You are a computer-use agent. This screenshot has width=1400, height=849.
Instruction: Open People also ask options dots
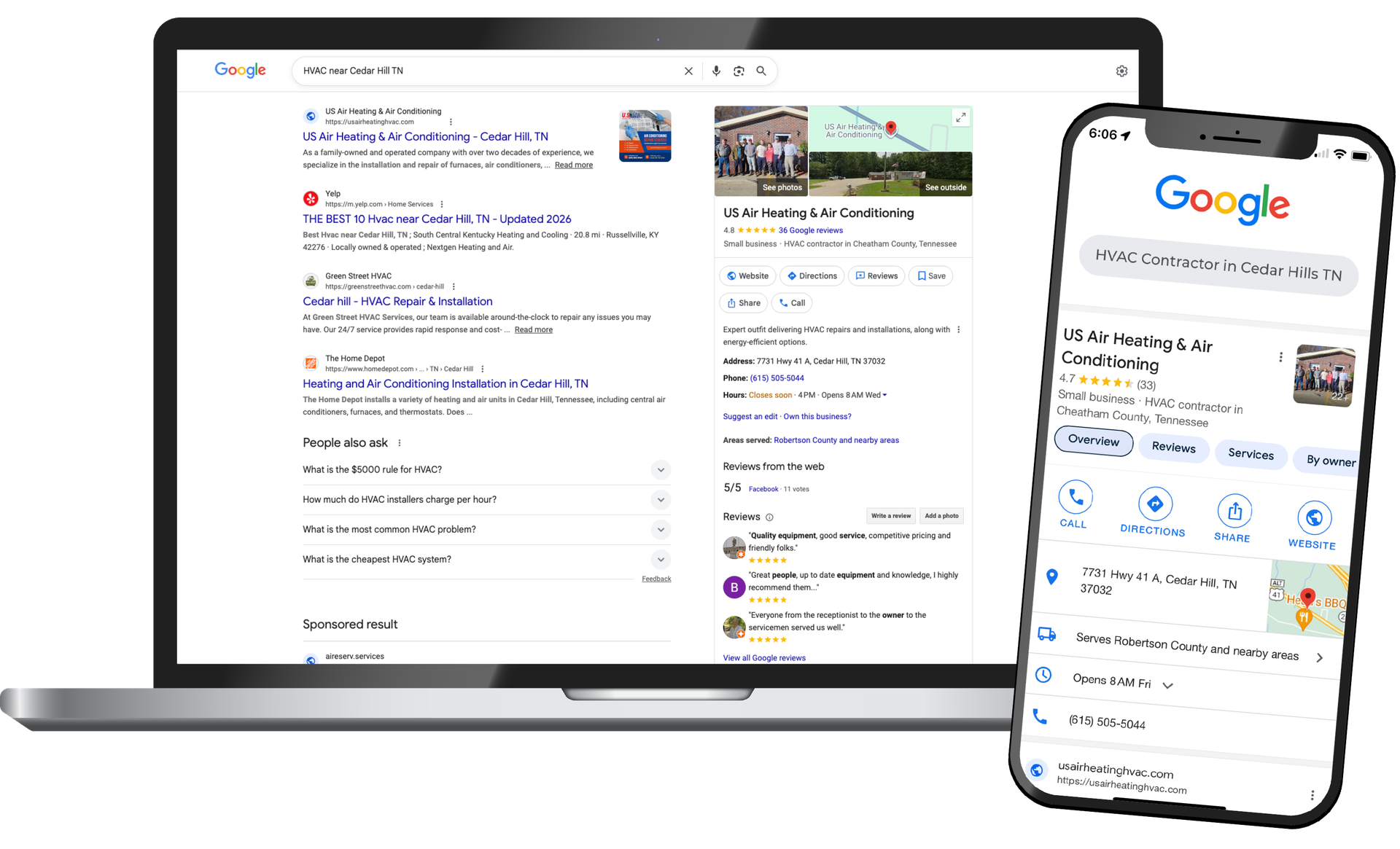399,443
